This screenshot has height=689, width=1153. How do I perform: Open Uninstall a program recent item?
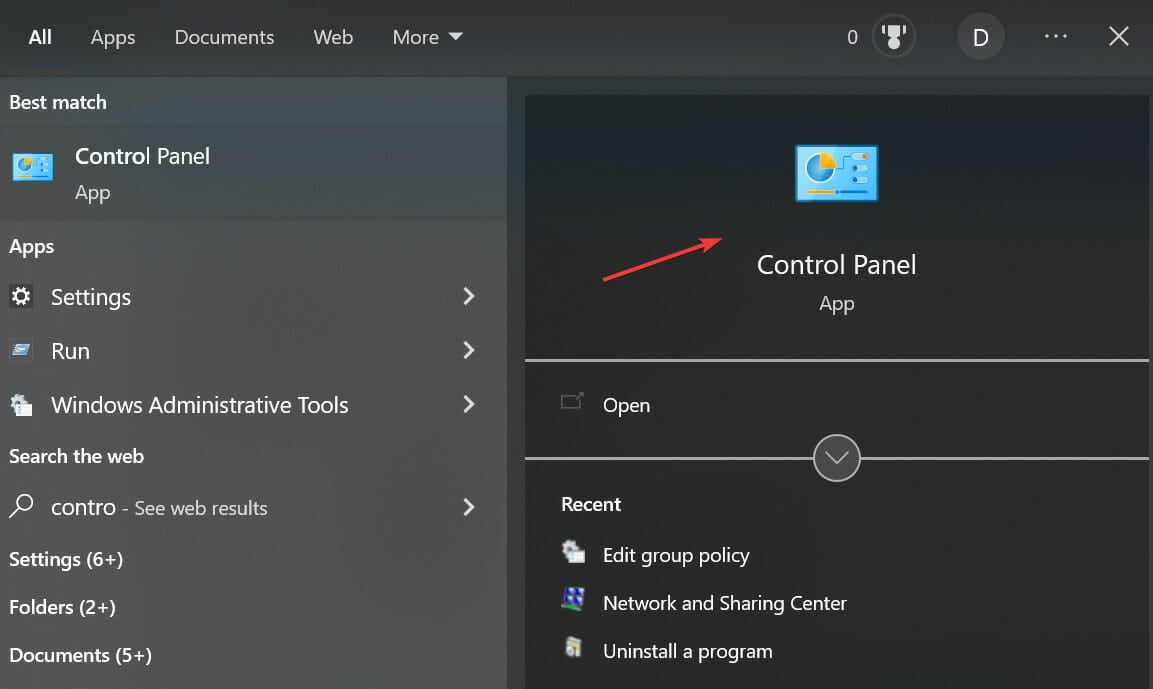click(688, 651)
